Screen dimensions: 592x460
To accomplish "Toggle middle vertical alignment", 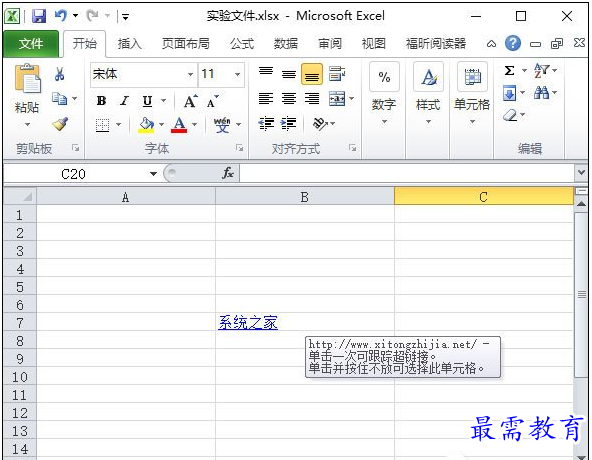I will pyautogui.click(x=289, y=73).
